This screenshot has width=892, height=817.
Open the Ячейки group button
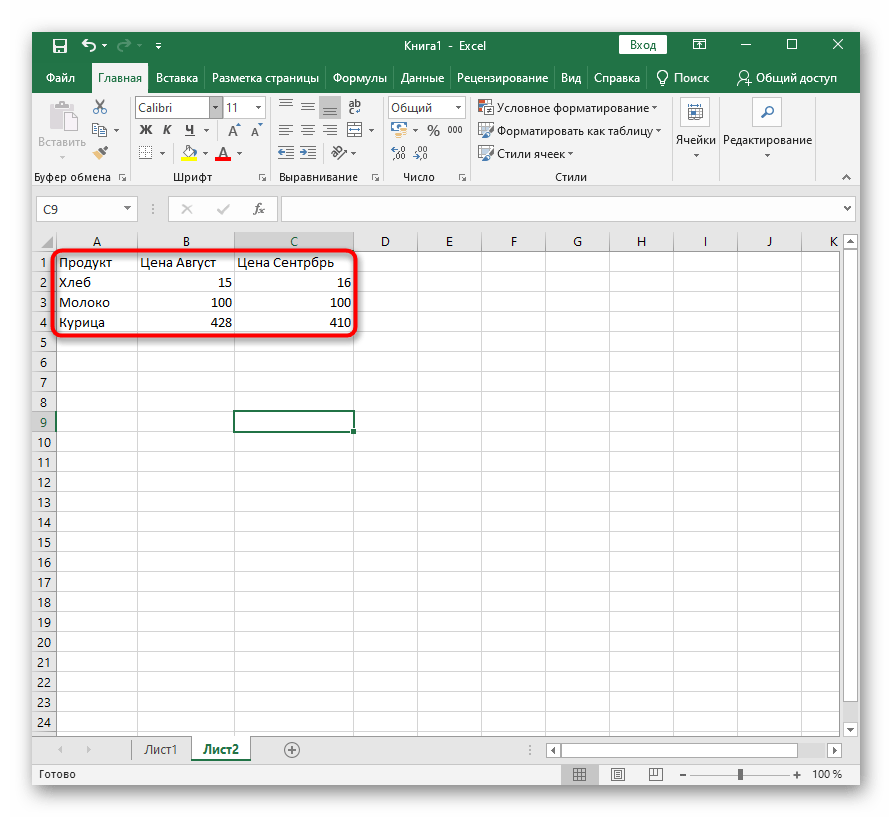pos(695,130)
